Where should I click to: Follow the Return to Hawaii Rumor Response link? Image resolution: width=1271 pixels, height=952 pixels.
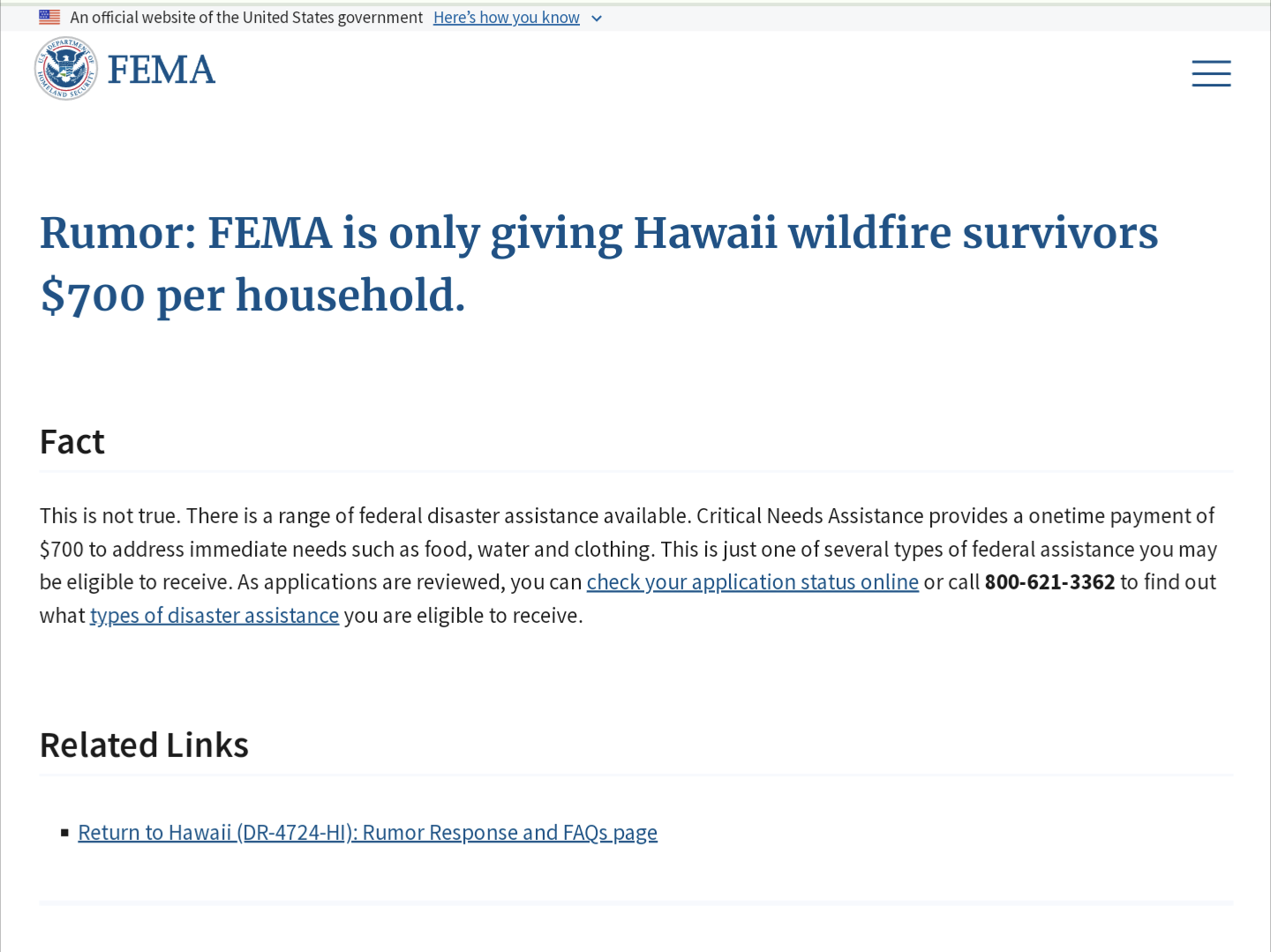367,833
